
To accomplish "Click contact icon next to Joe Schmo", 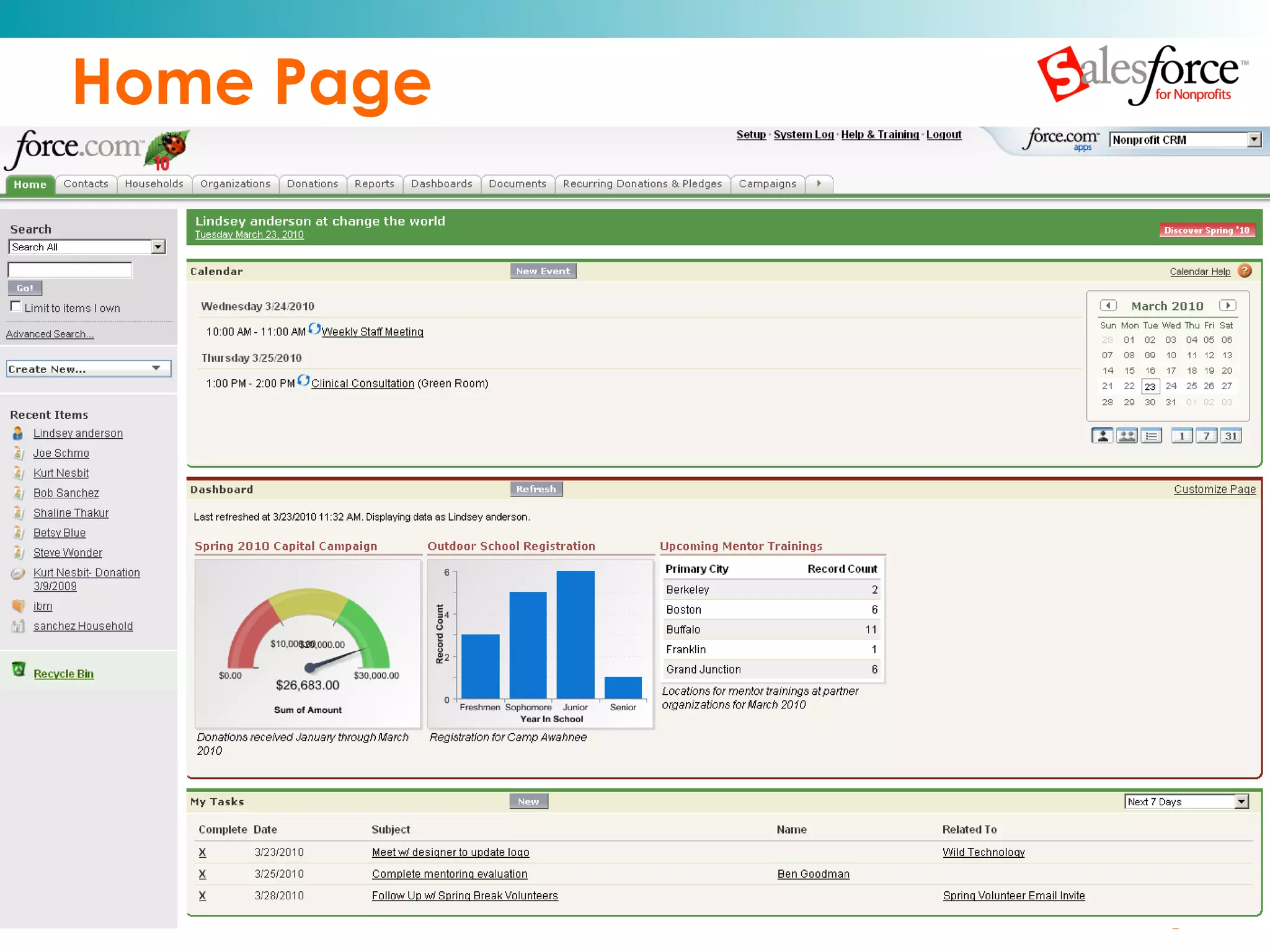I will (19, 453).
